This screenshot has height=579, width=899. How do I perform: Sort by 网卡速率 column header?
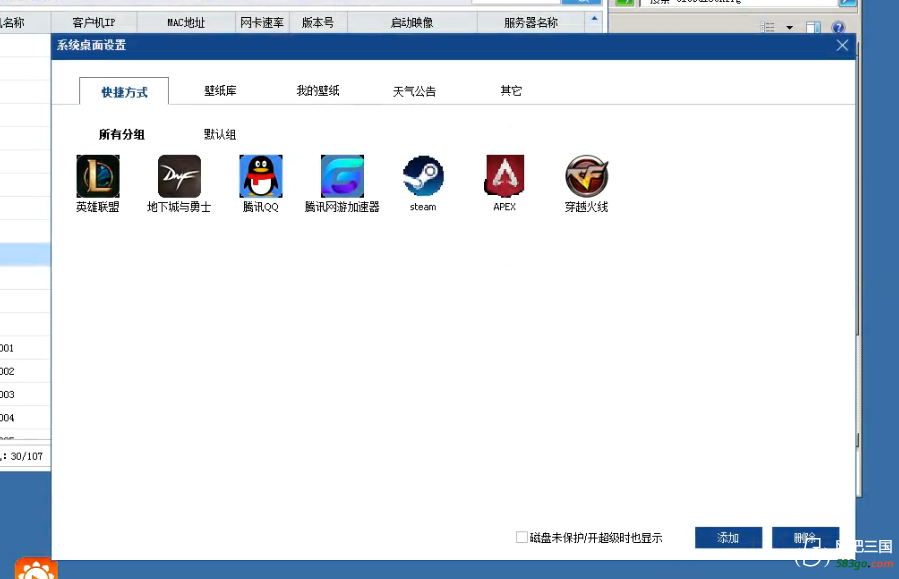[x=262, y=23]
